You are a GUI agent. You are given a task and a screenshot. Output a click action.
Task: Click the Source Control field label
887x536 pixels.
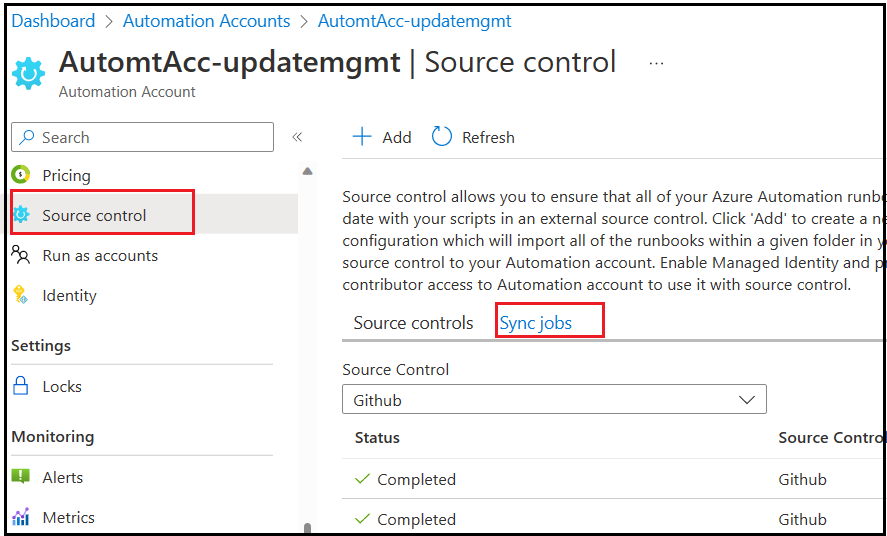[x=395, y=370]
